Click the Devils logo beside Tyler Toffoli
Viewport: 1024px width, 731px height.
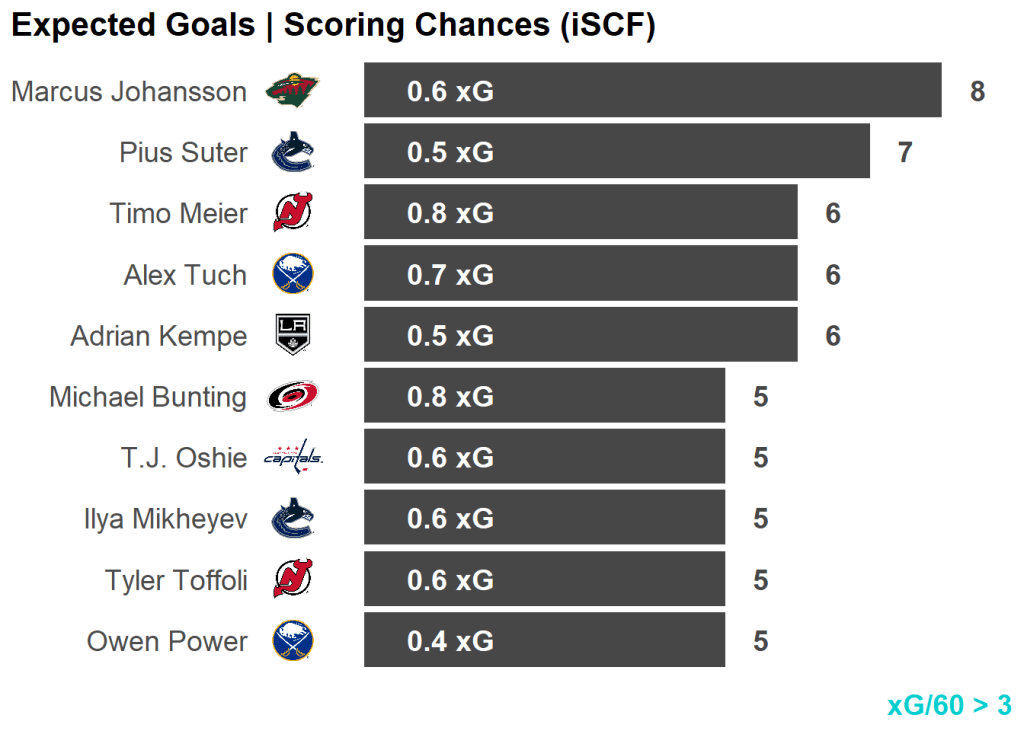[x=292, y=580]
